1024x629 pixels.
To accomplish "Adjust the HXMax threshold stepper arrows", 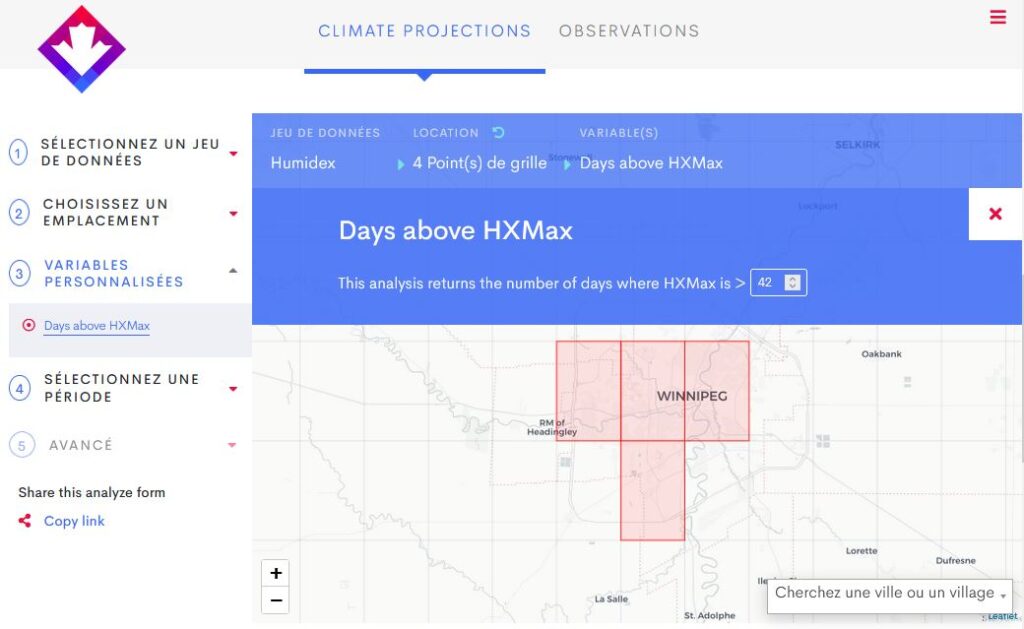I will (x=792, y=282).
